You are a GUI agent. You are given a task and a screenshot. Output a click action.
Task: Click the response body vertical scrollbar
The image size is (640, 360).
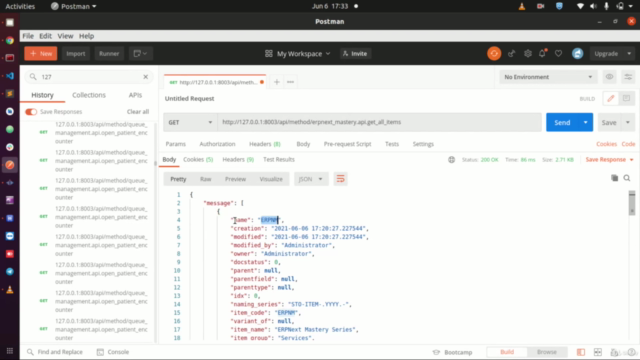631,203
